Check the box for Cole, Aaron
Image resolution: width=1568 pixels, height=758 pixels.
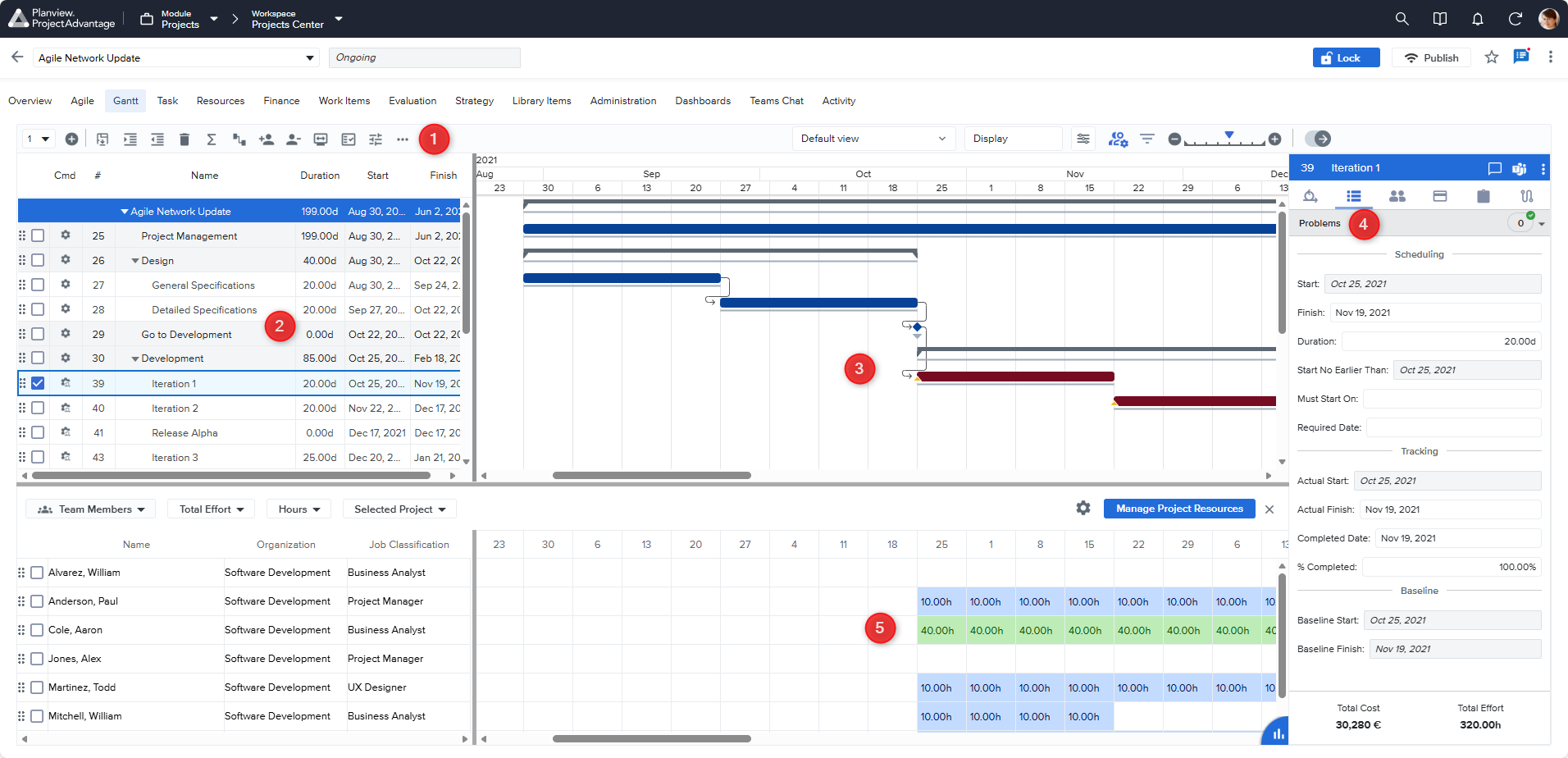[37, 630]
